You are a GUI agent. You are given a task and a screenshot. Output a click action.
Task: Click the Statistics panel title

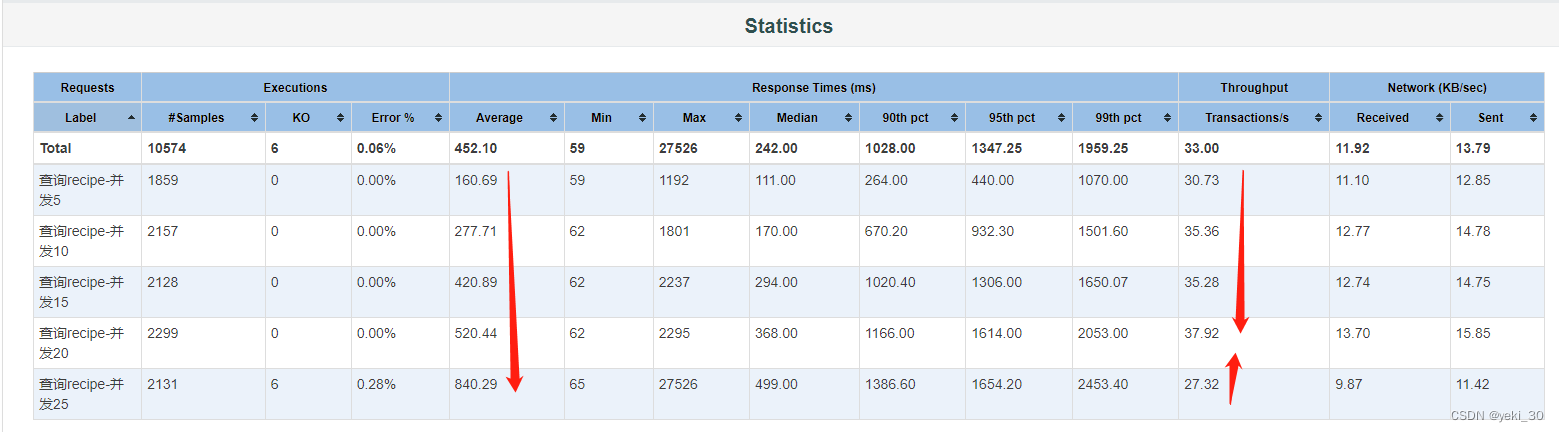[x=789, y=26]
